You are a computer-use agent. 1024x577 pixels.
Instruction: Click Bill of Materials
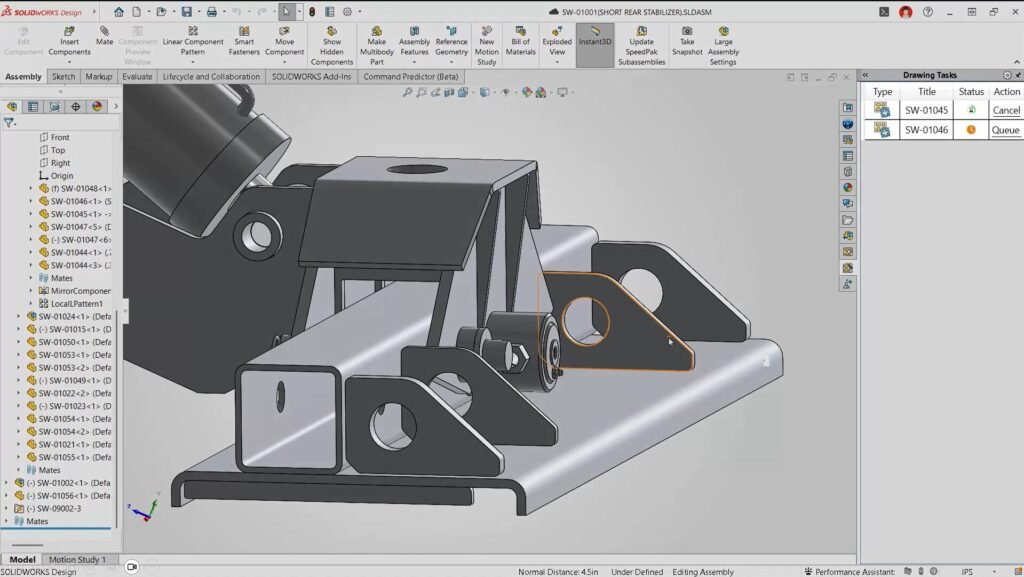[520, 41]
